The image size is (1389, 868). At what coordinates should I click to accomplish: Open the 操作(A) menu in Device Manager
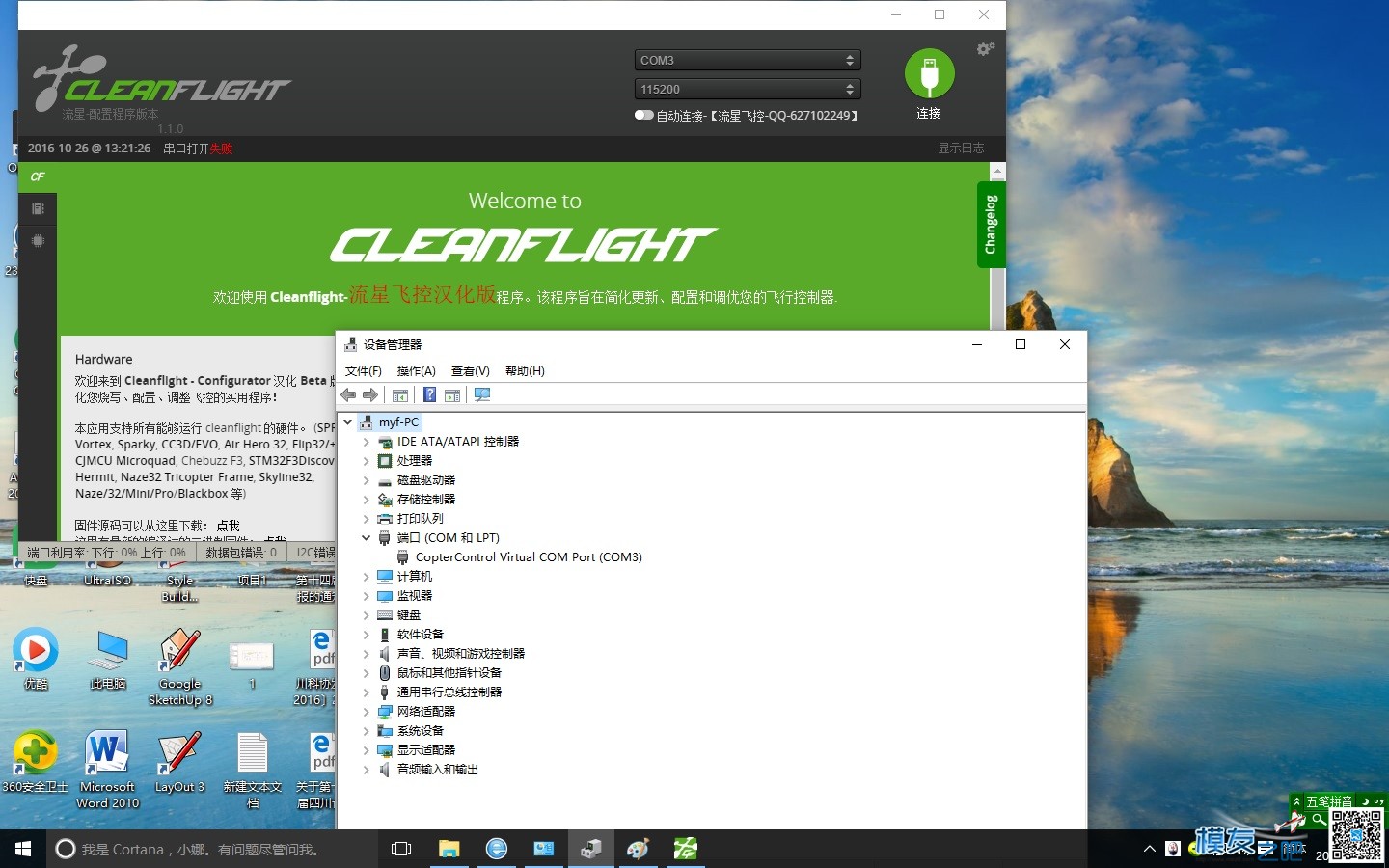[x=416, y=370]
